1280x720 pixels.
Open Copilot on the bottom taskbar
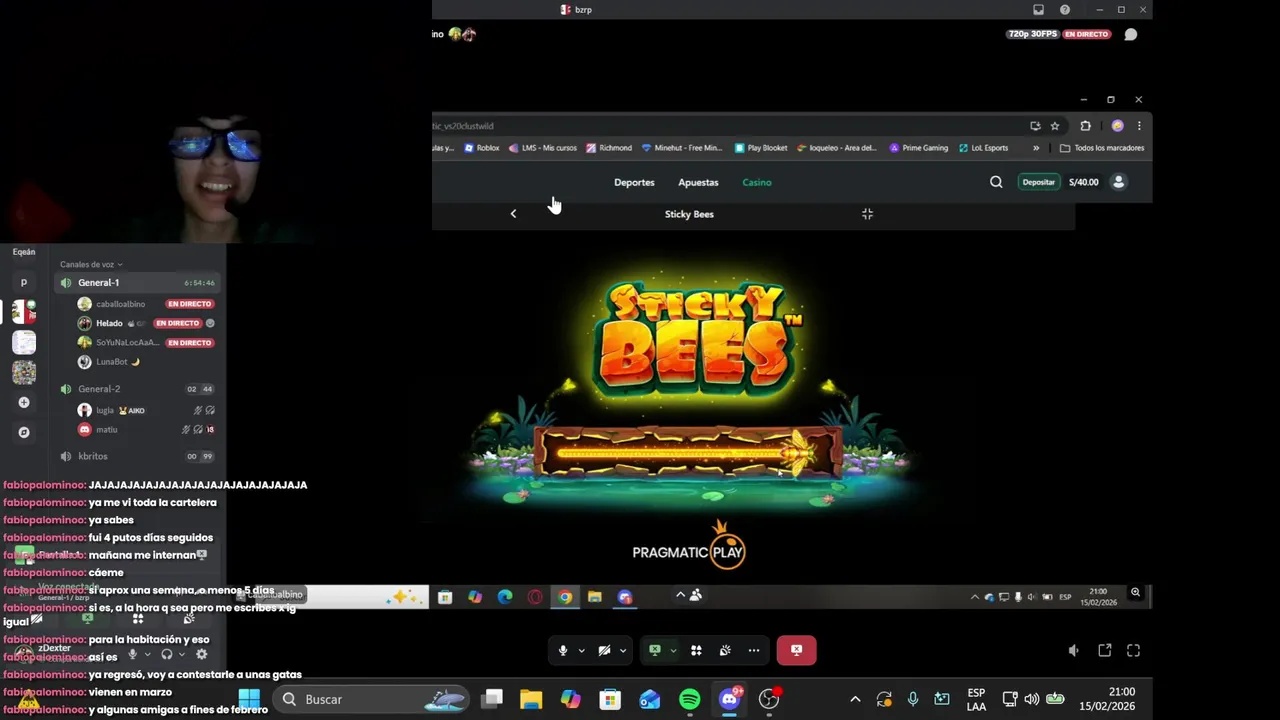coord(570,699)
